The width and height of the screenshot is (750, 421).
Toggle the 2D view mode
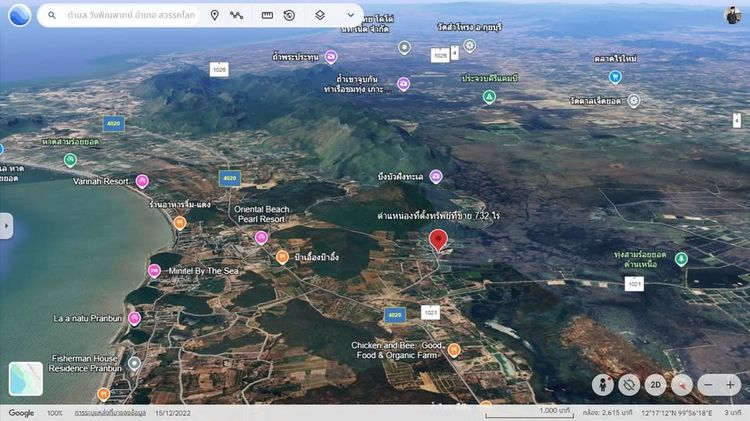click(655, 385)
